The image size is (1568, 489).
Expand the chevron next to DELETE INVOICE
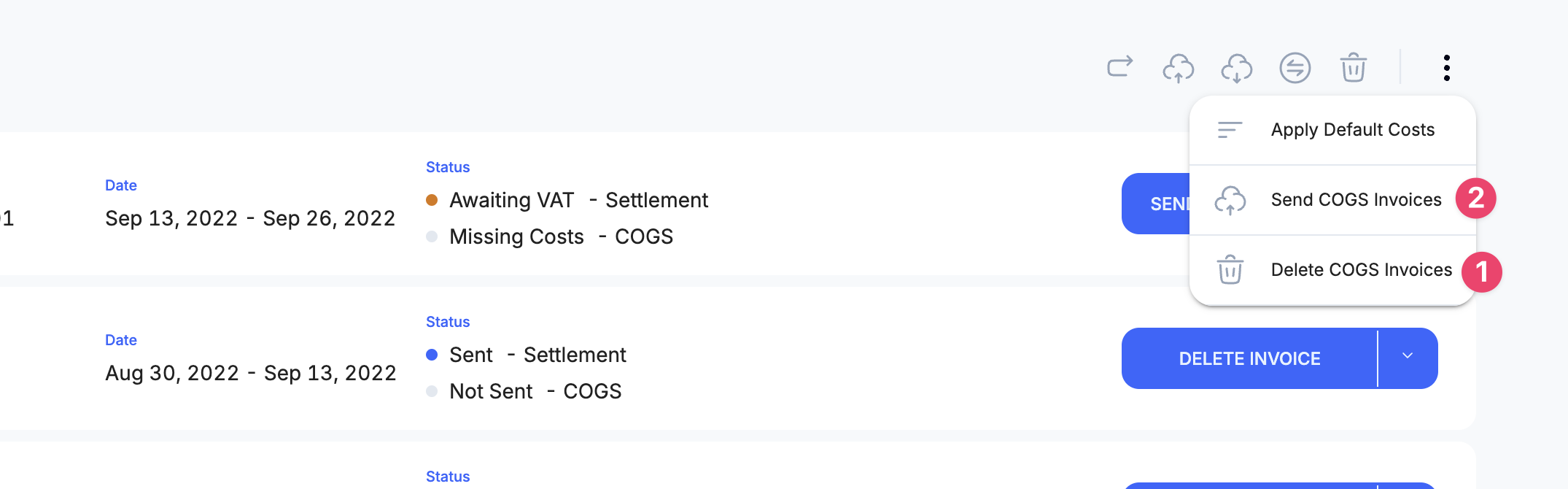tap(1408, 357)
